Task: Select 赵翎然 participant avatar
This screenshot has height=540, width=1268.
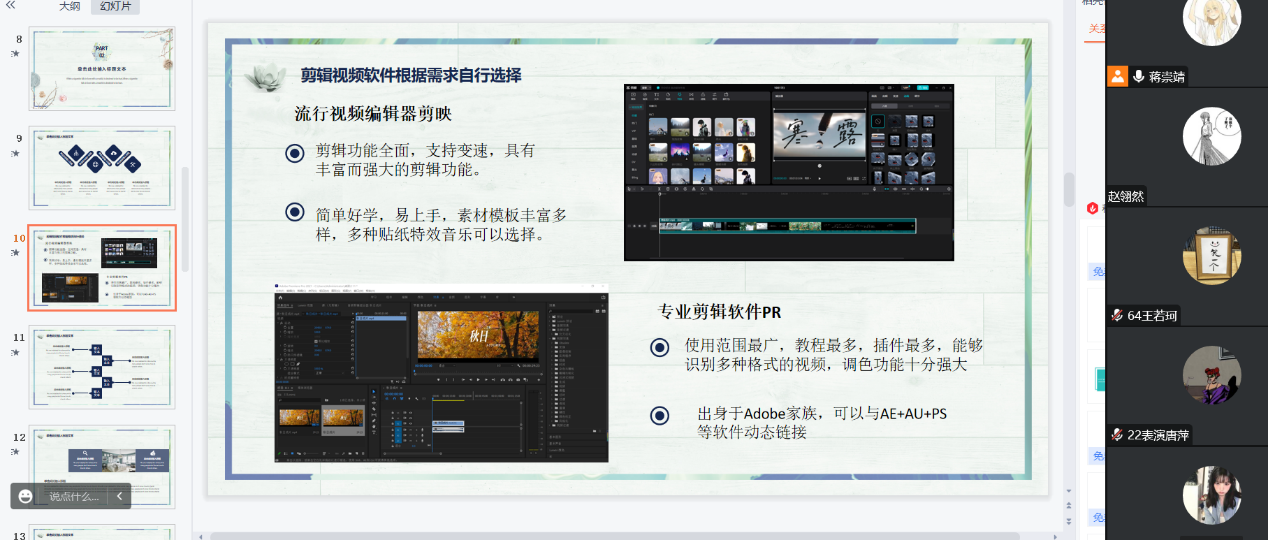Action: [x=1211, y=136]
